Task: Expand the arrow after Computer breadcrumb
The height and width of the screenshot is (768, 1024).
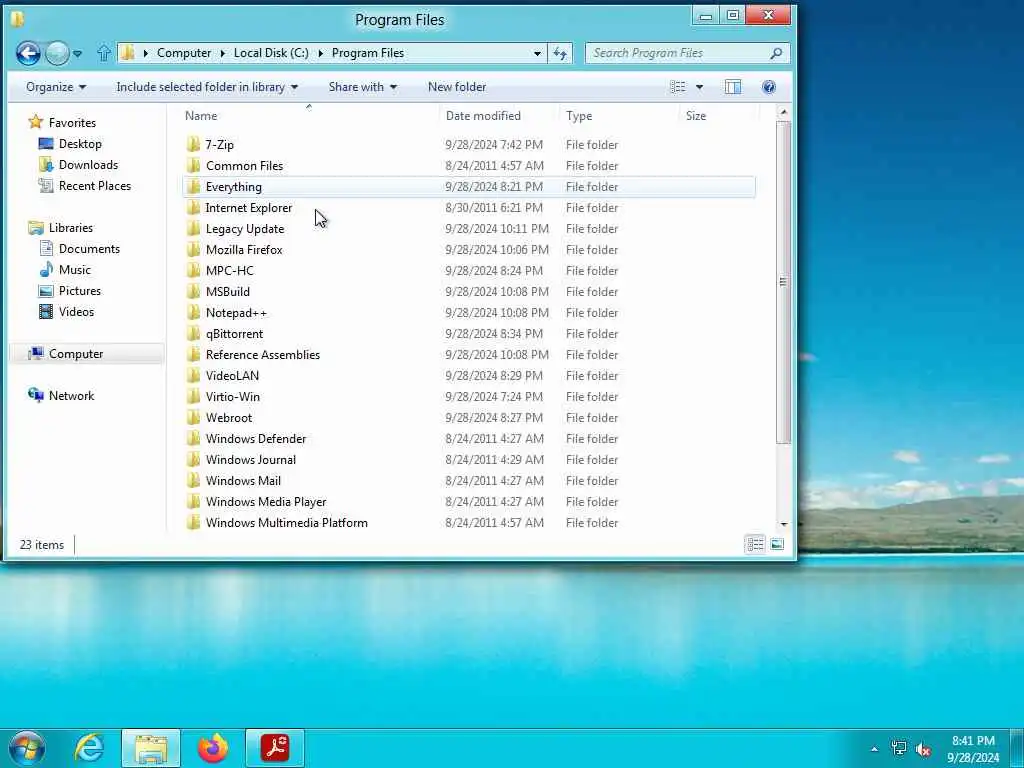Action: [x=222, y=54]
